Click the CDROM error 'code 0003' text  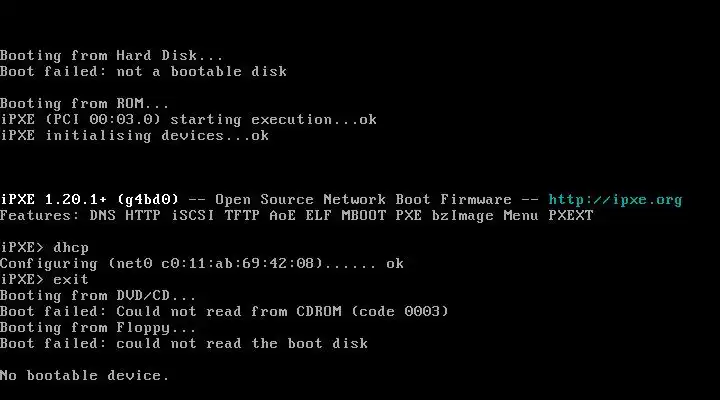pos(399,311)
